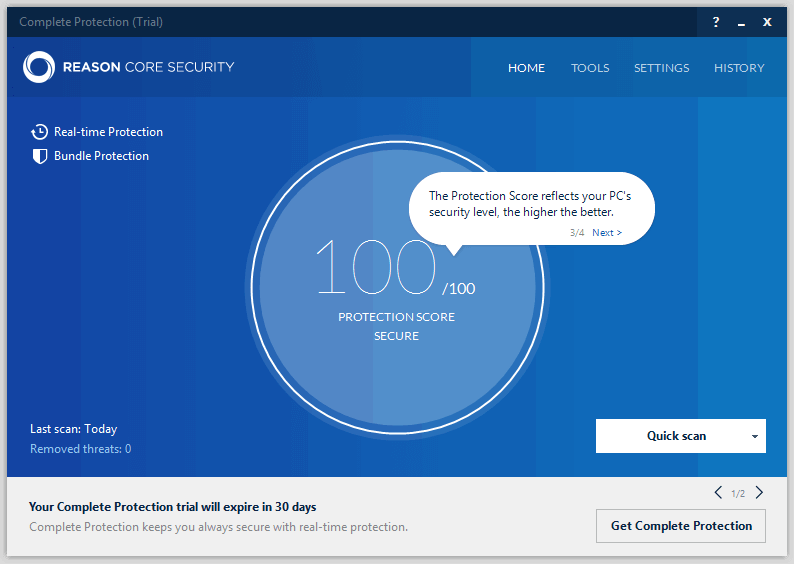Click 'Complete Protection keeps you always secure' text
This screenshot has height=564, width=794.
(218, 527)
